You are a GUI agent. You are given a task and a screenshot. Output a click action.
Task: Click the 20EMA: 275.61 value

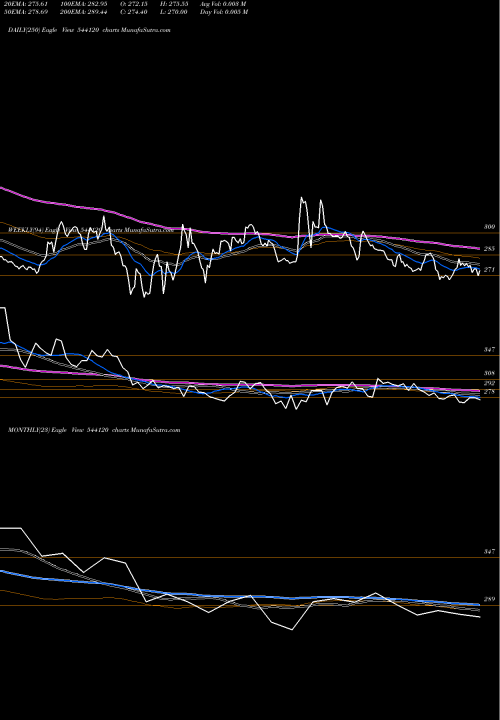(x=25, y=4)
